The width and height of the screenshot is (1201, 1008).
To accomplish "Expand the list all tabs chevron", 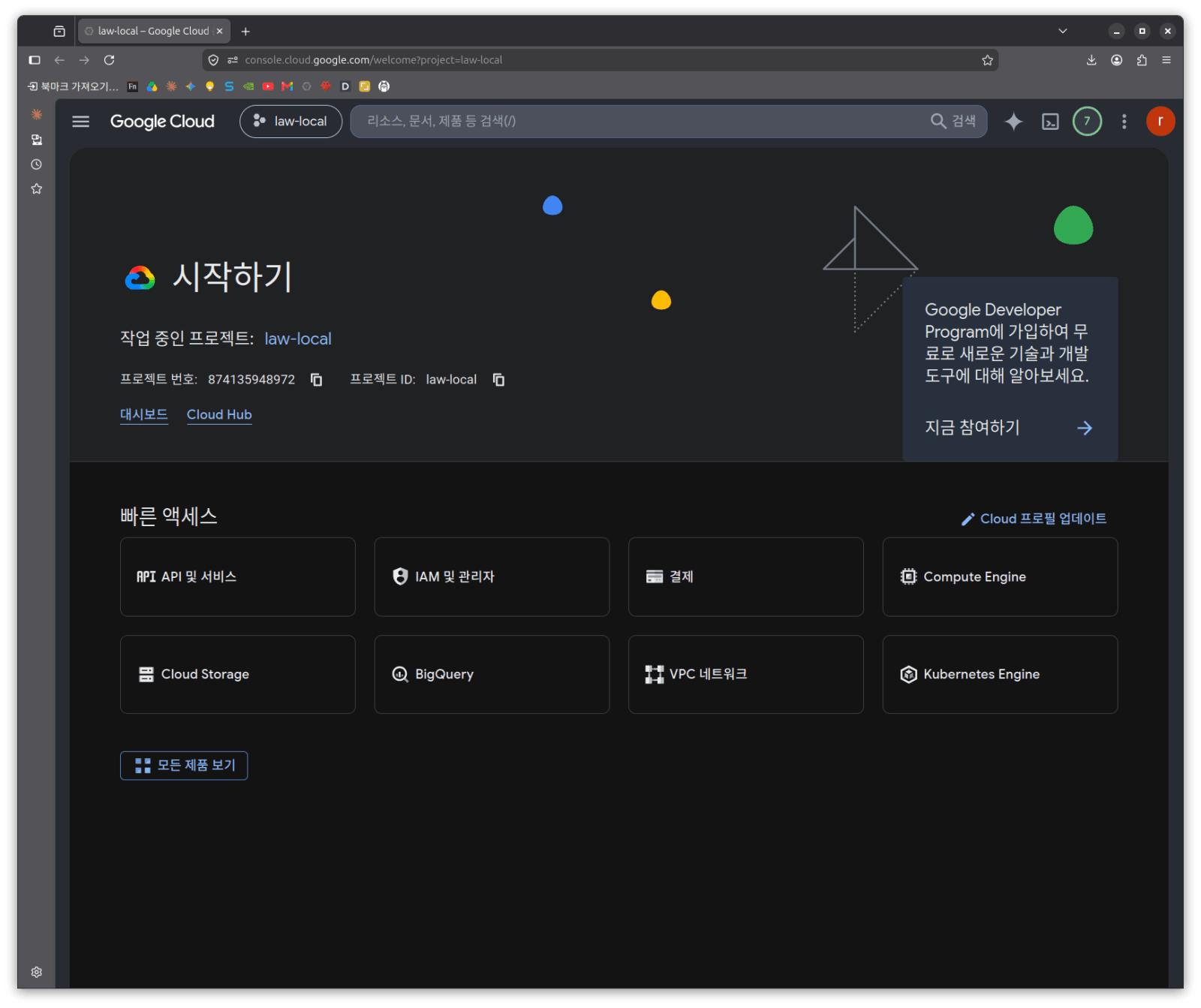I will pos(1063,31).
